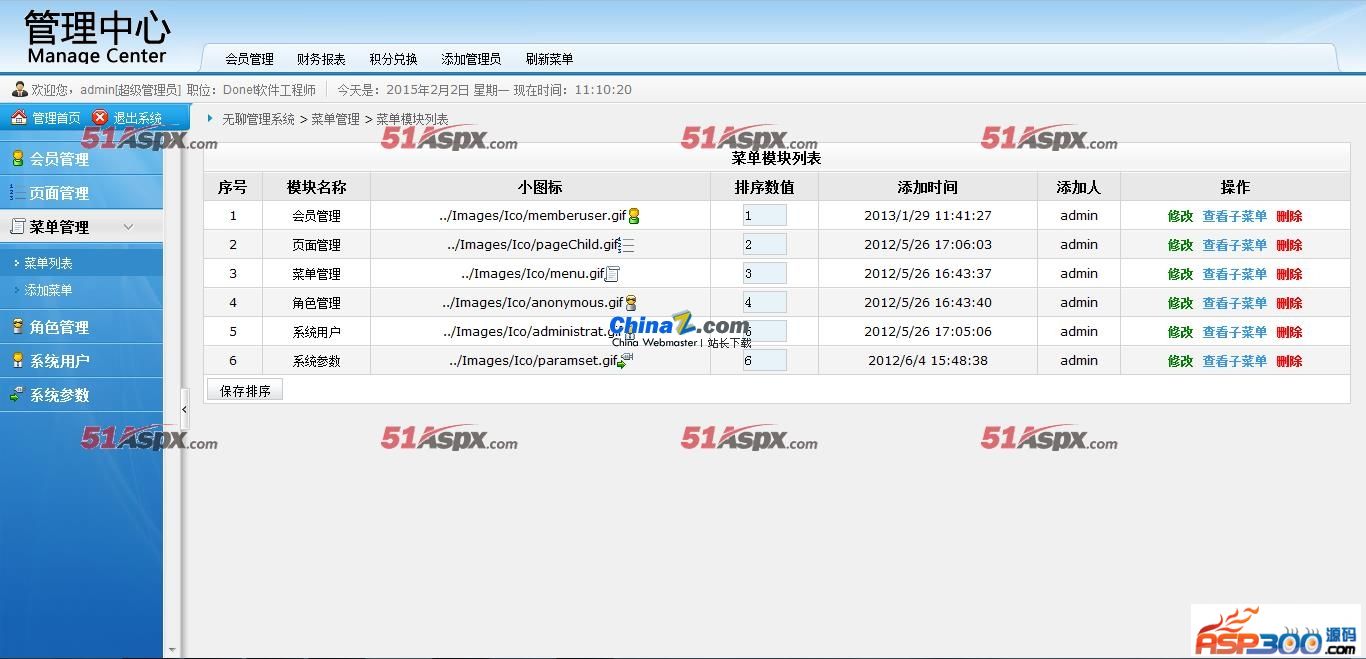Image resolution: width=1366 pixels, height=659 pixels.
Task: Click 菜单管理 in the breadcrumb
Action: pos(335,119)
